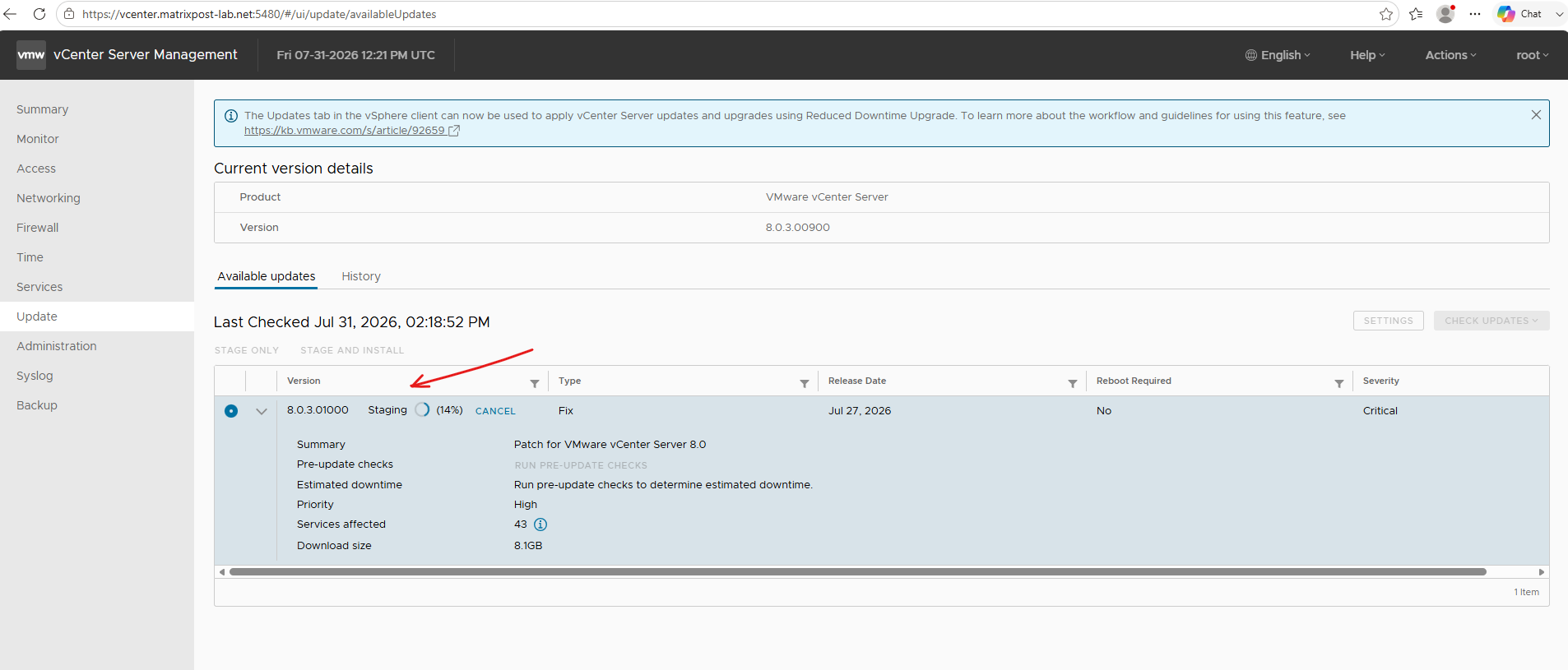
Task: Reload the page with the refresh icon
Action: 39,14
